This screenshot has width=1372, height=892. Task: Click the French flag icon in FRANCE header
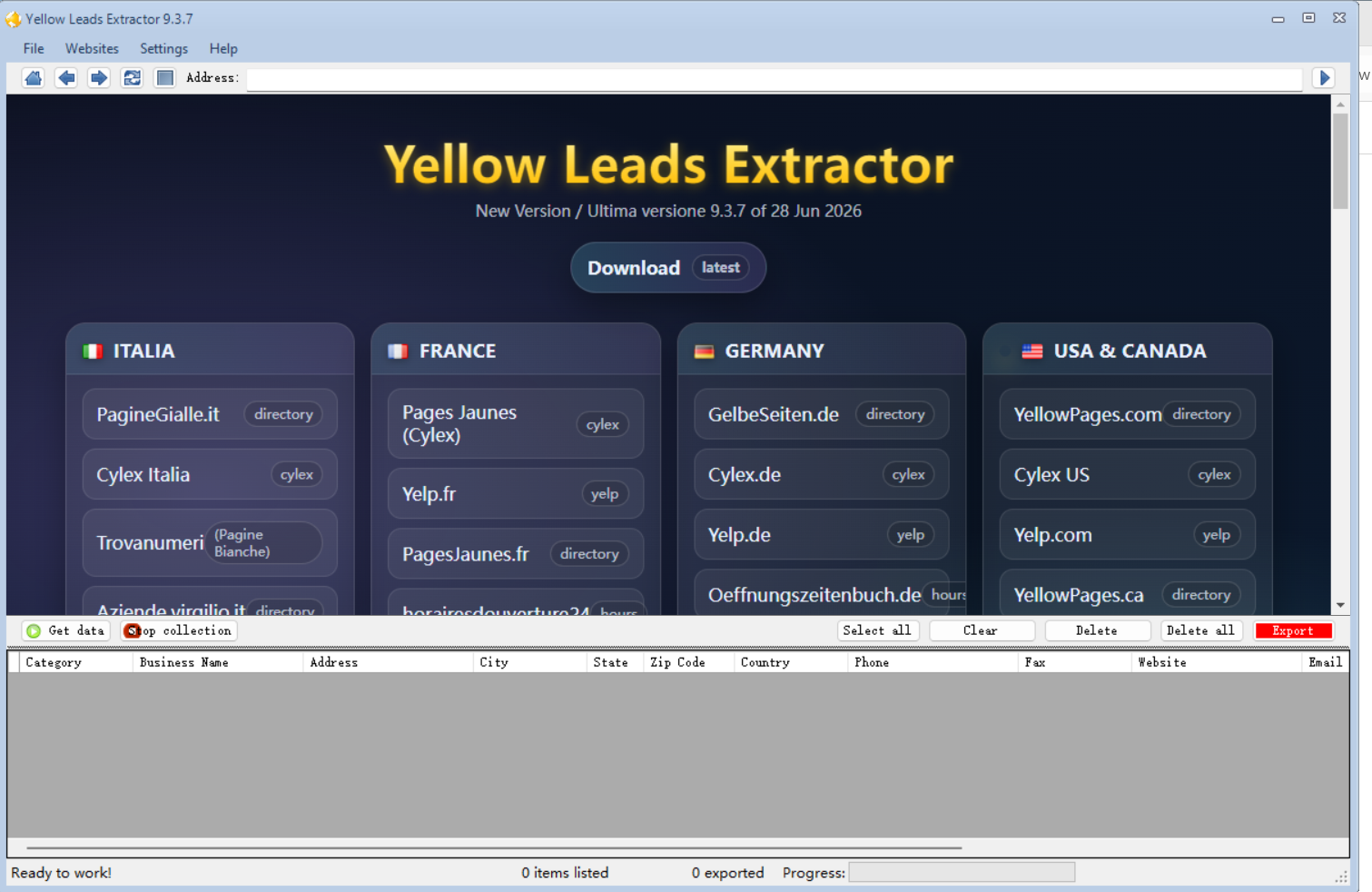click(x=398, y=352)
